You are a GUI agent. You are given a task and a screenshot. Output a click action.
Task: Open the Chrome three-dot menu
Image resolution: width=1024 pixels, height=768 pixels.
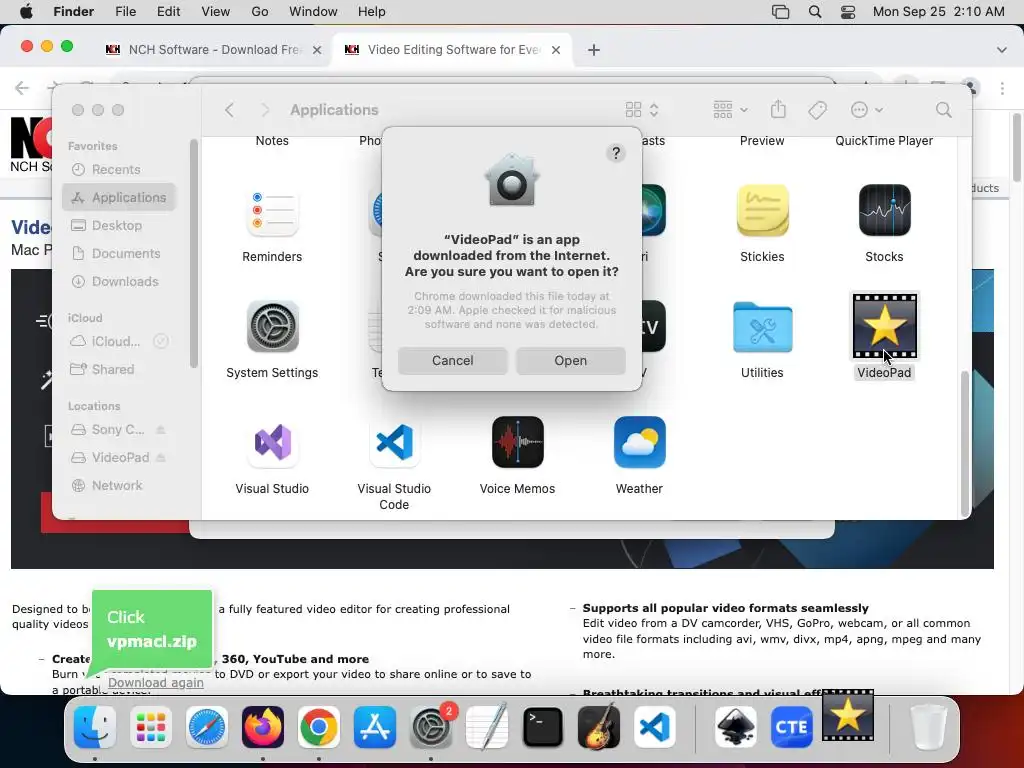[1002, 88]
